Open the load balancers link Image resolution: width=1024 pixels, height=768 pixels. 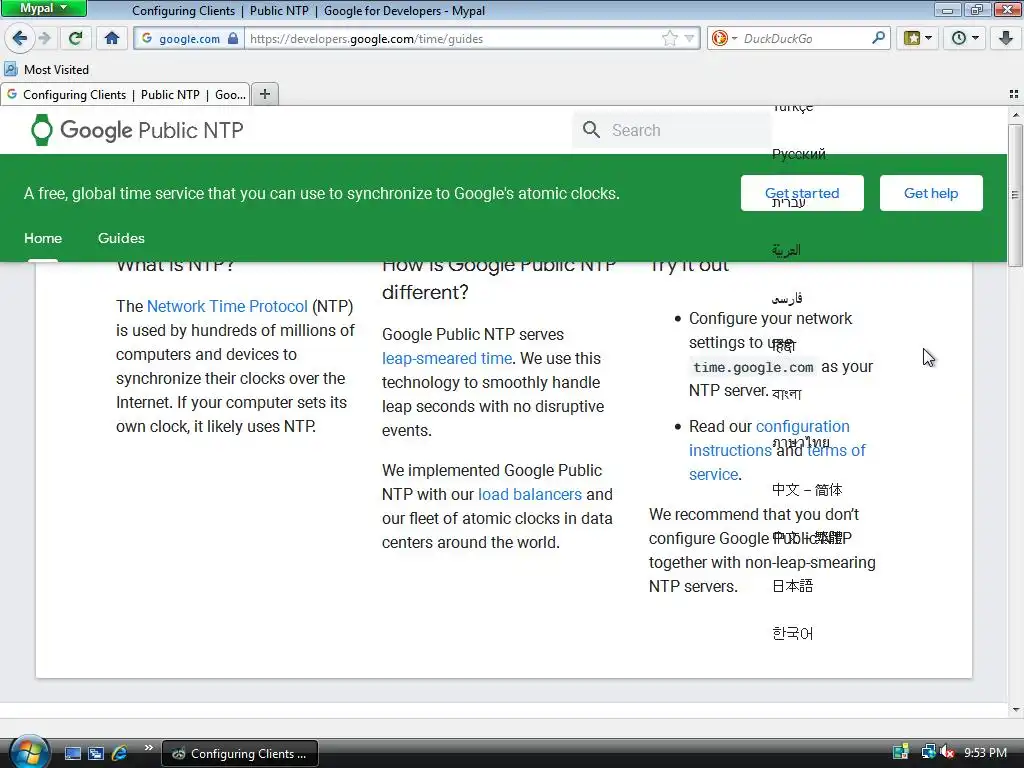pos(530,494)
